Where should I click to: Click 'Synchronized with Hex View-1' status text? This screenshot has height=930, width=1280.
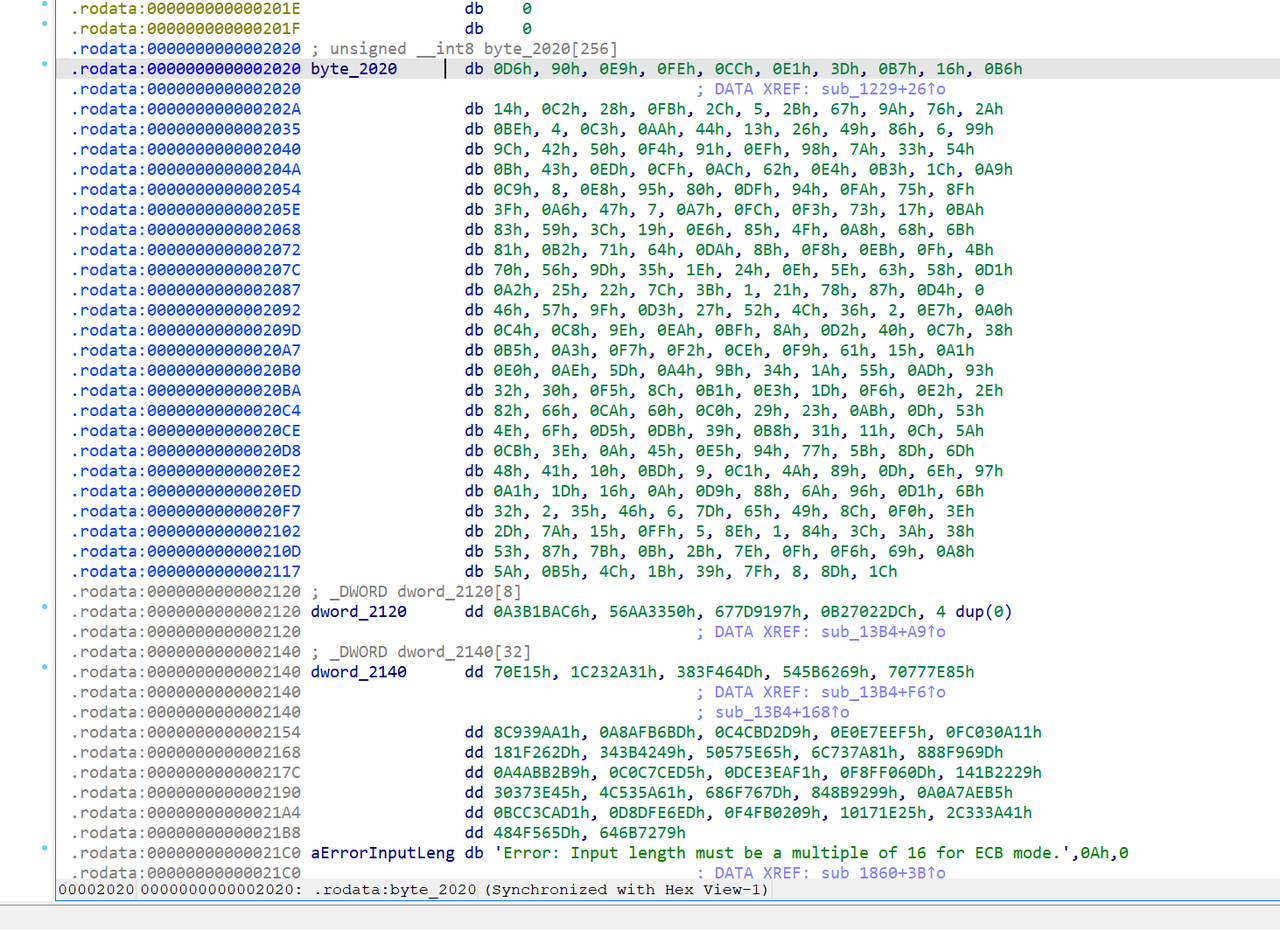click(626, 889)
